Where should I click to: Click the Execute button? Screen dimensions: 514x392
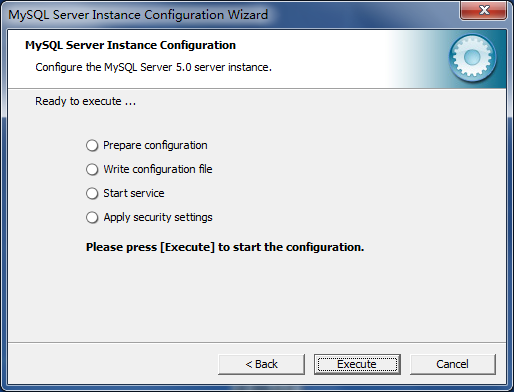pos(357,364)
